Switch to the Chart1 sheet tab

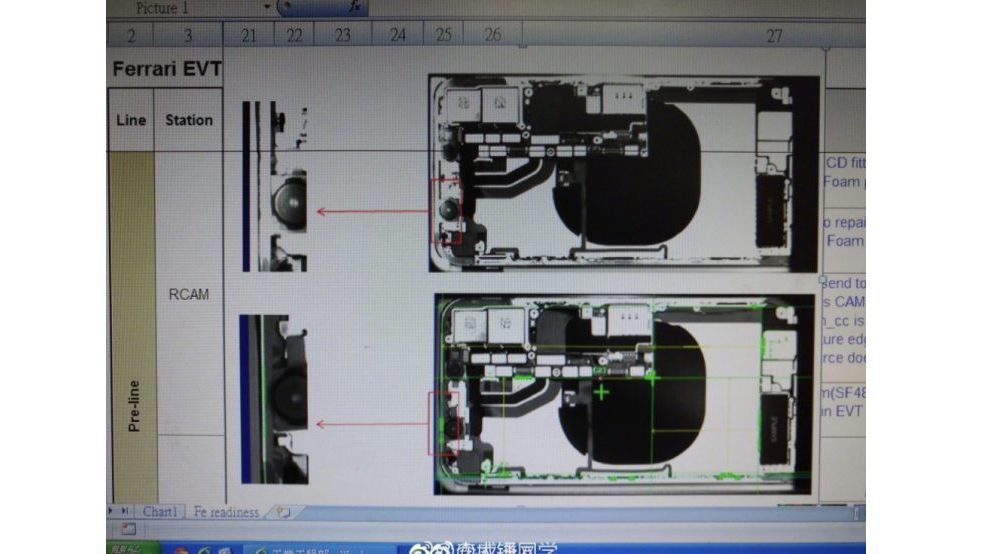159,512
